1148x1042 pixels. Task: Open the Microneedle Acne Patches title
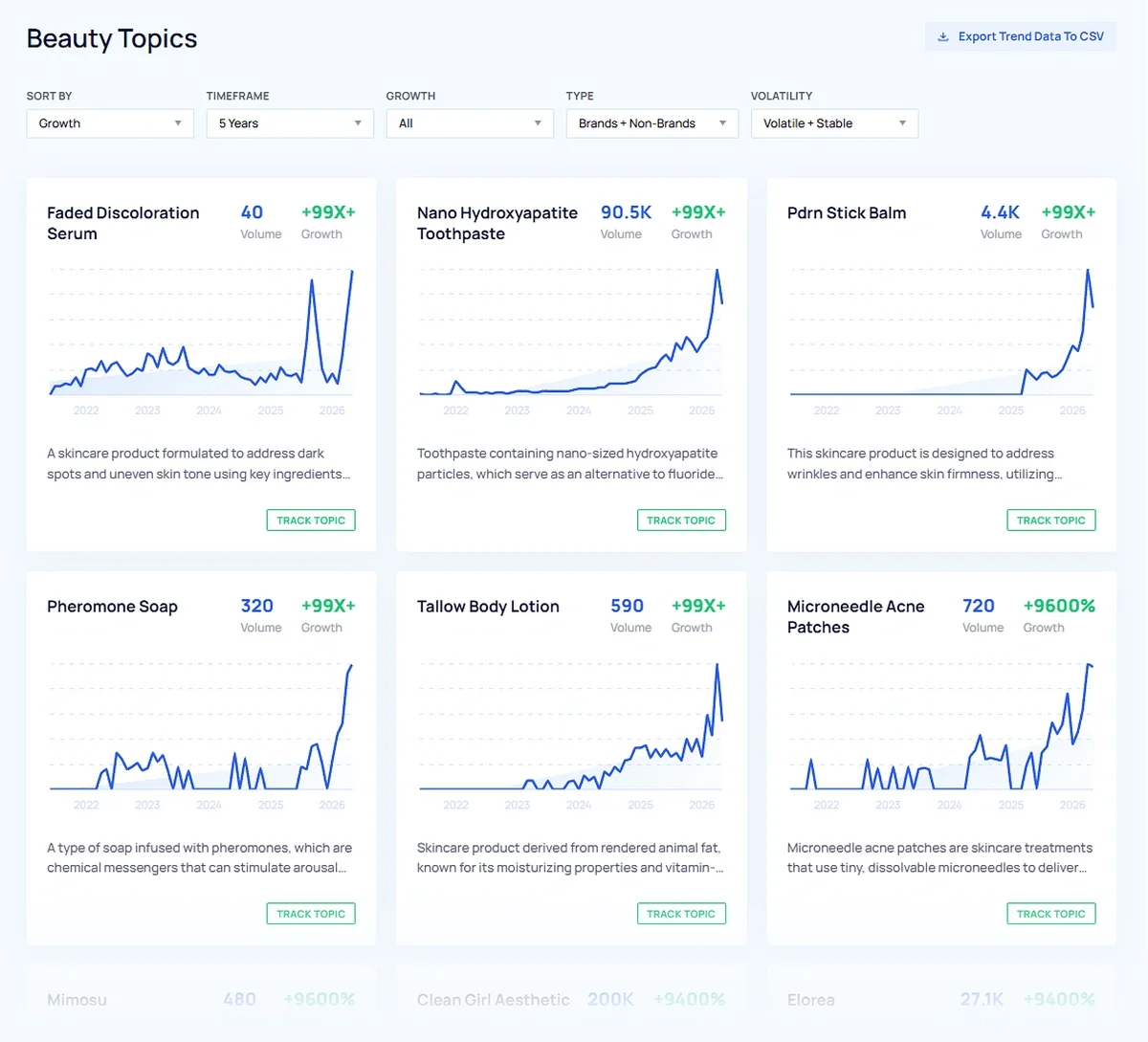point(856,617)
